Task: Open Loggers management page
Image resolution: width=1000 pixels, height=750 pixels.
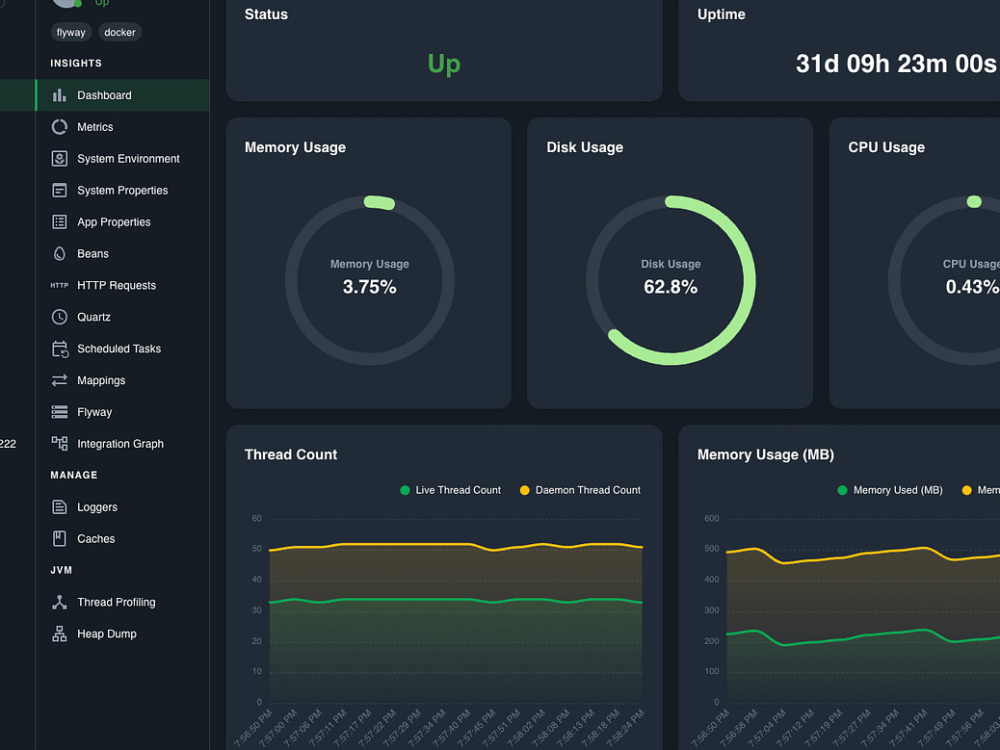Action: [x=122, y=507]
